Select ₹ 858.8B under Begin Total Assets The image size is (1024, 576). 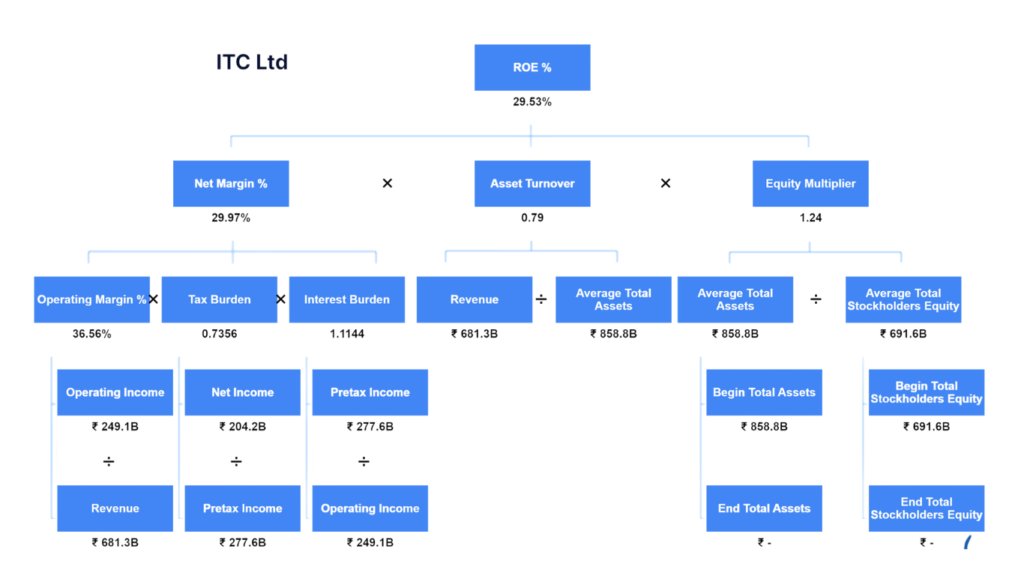coord(764,426)
